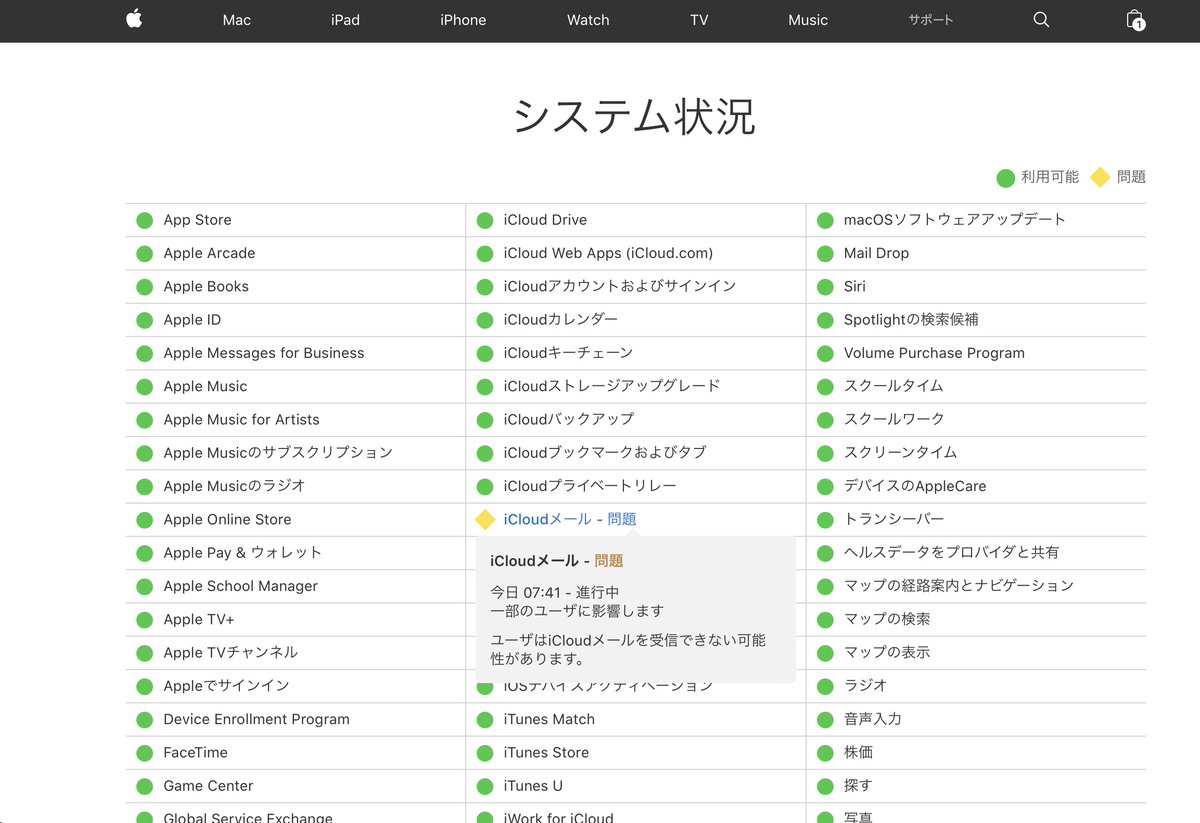Click the green status dot for iCloud Drive
The height and width of the screenshot is (823, 1200).
point(485,220)
